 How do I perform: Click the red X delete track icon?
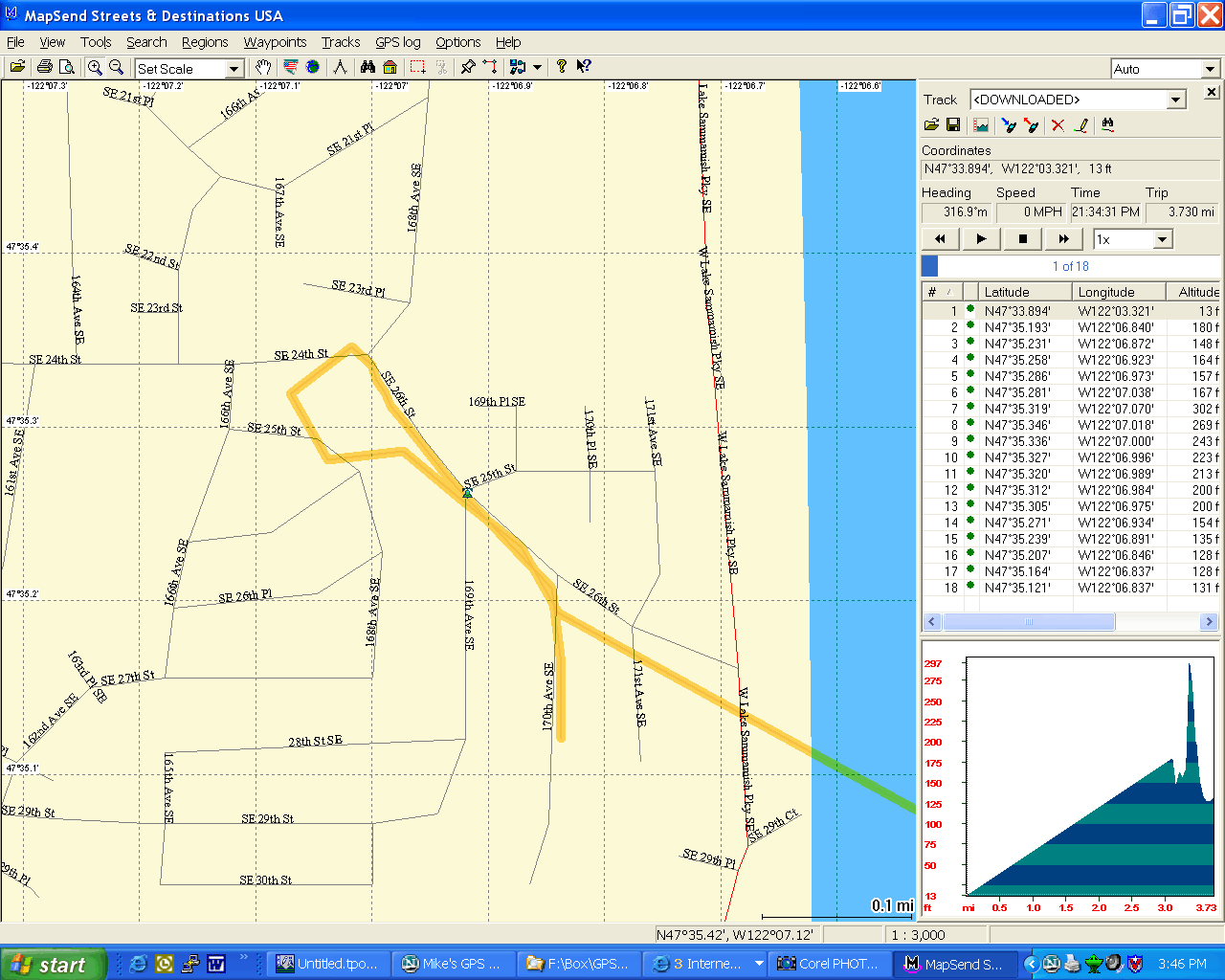pos(1058,125)
